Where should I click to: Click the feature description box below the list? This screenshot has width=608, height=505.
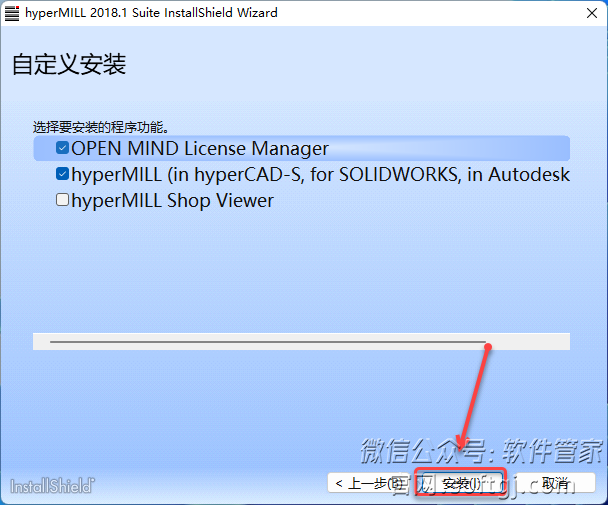click(x=301, y=341)
